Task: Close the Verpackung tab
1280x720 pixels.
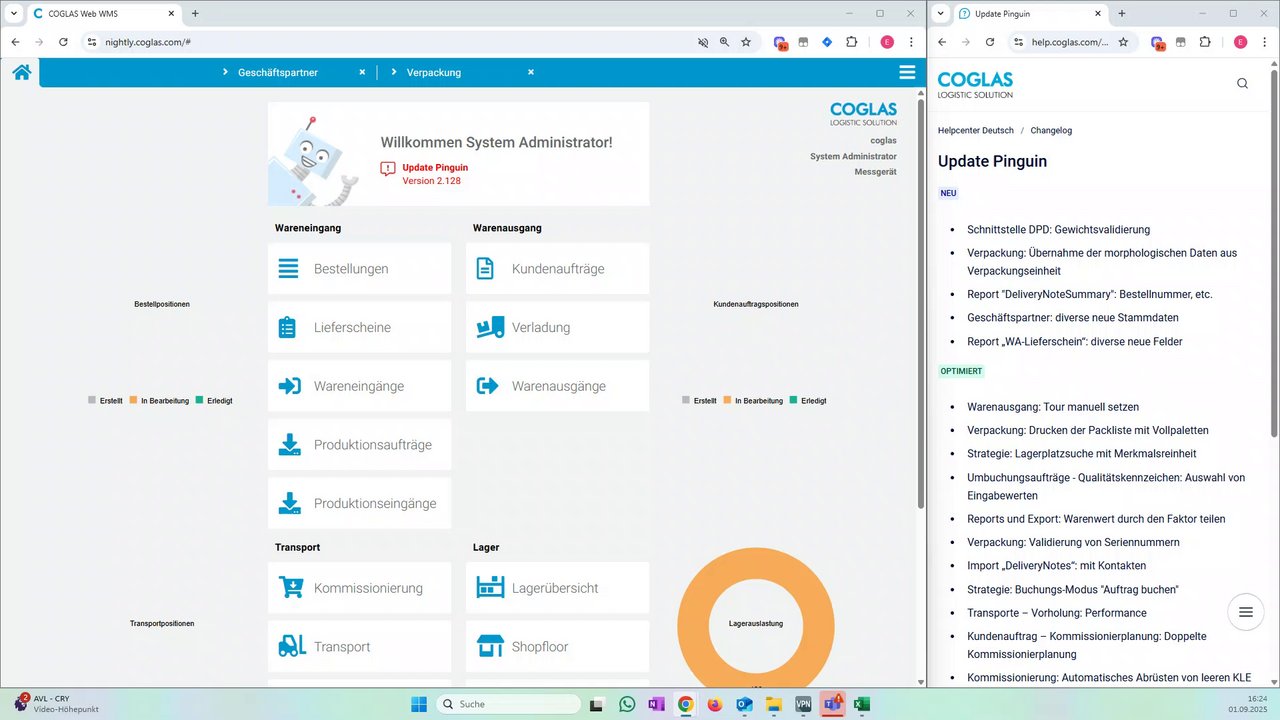Action: tap(531, 72)
